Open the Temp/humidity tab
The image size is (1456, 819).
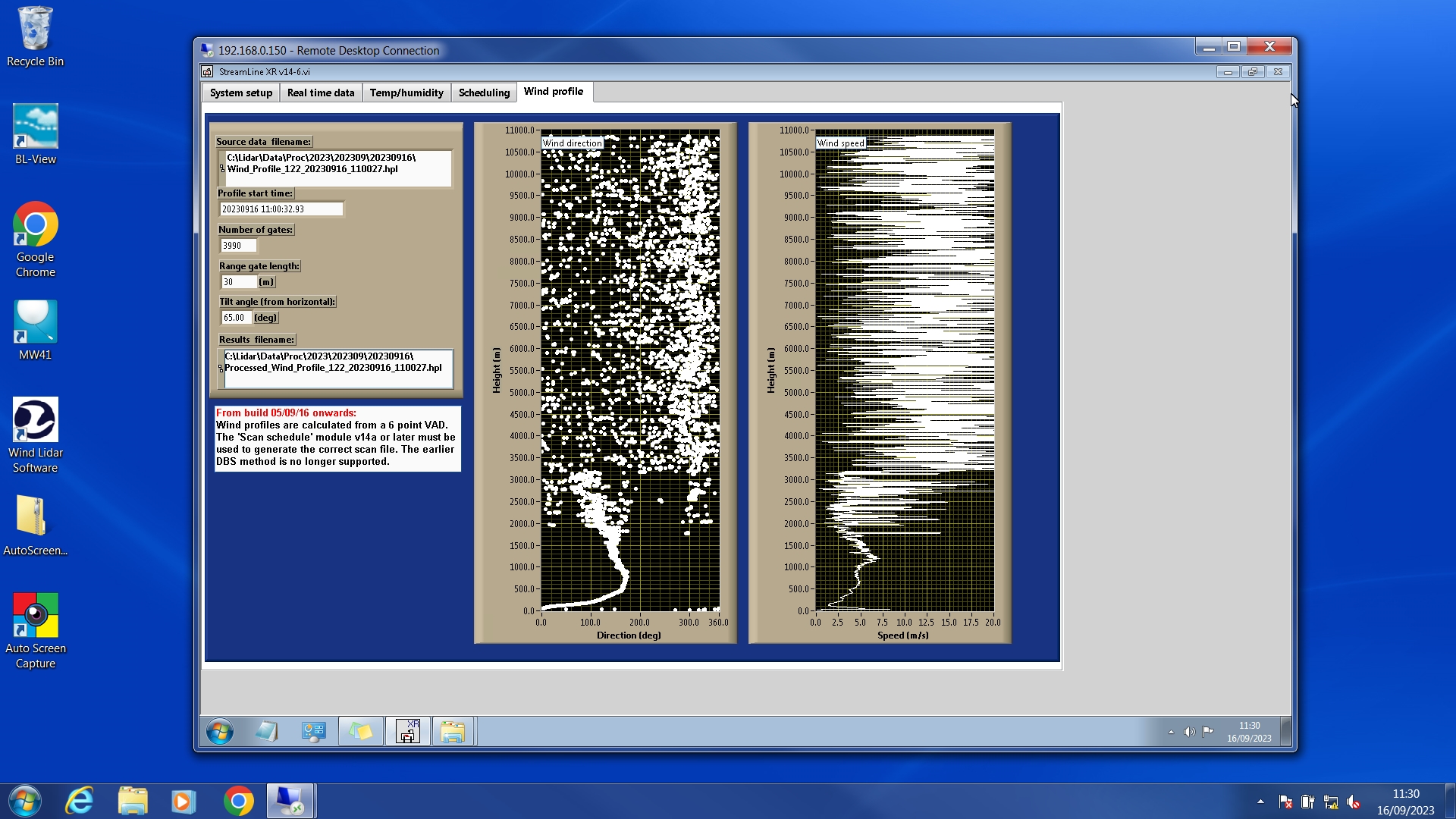pyautogui.click(x=406, y=93)
